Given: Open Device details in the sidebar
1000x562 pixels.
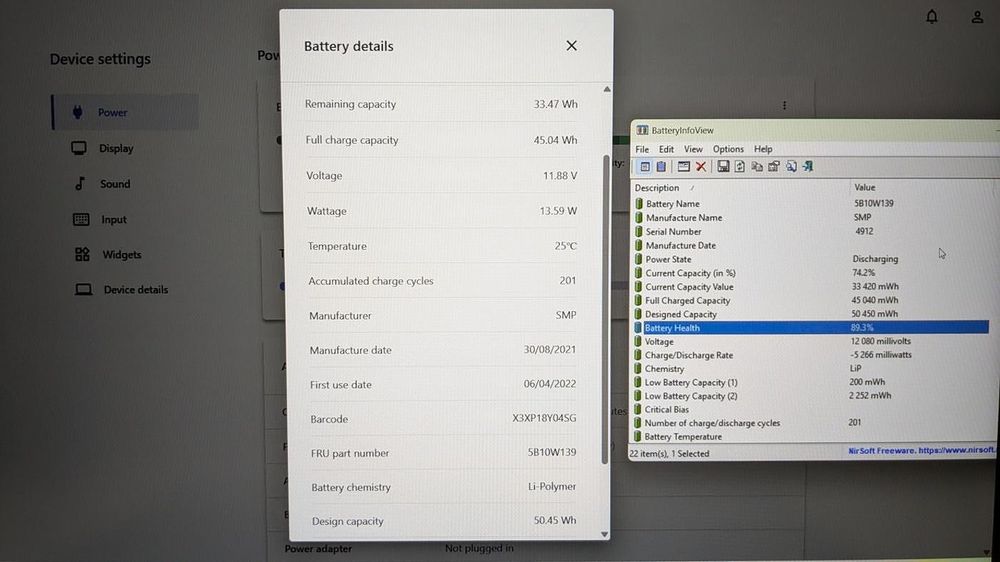Looking at the screenshot, I should (121, 290).
